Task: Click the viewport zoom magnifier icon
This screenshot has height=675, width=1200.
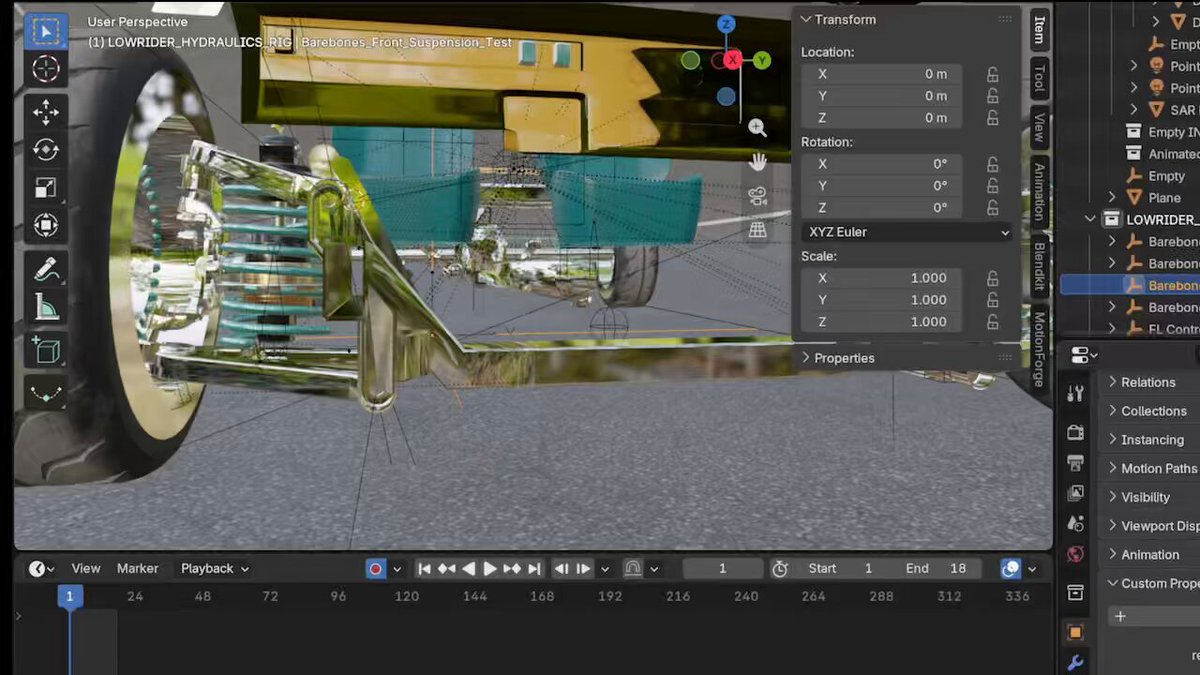Action: (758, 127)
